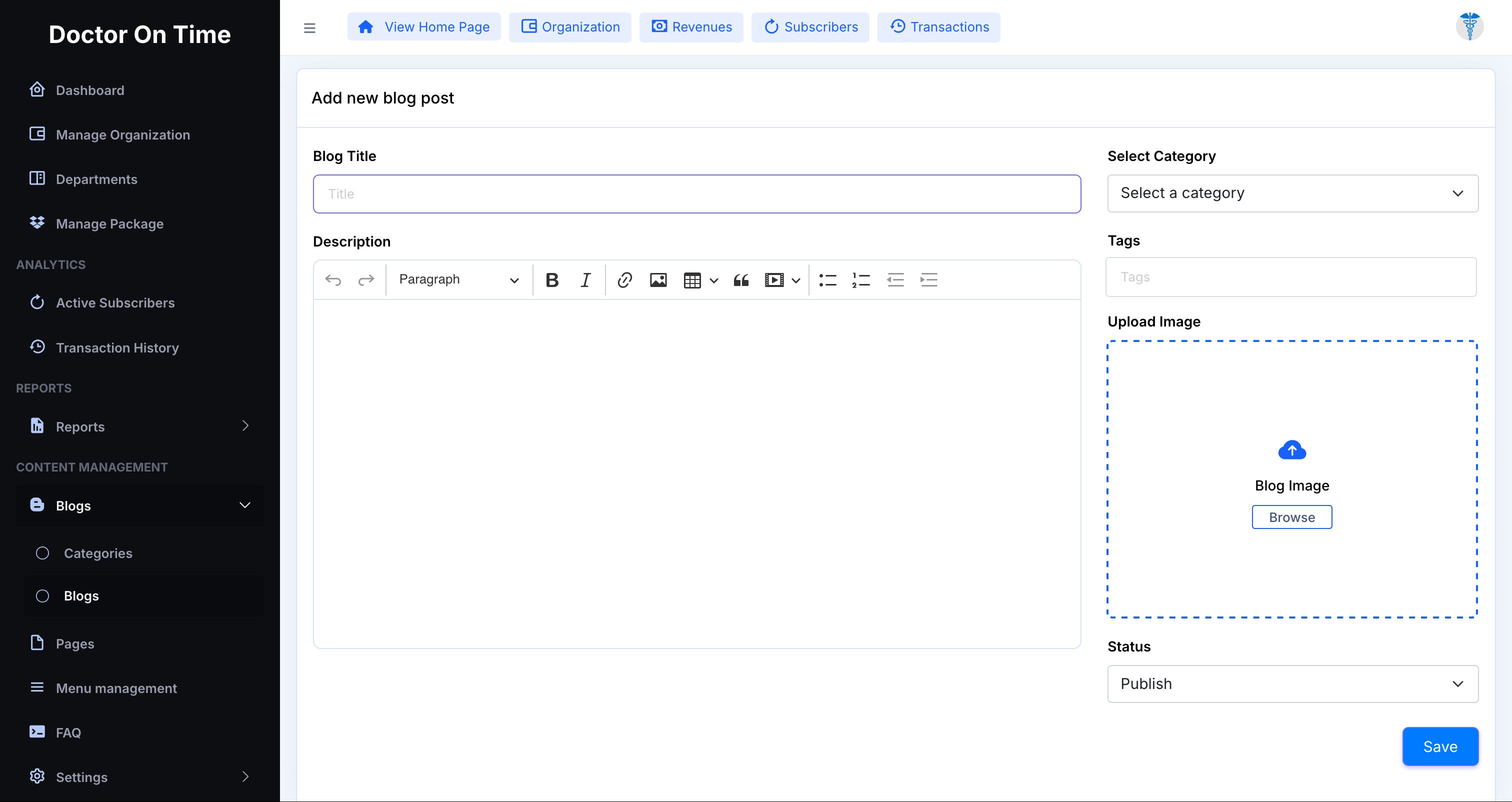Insert a table using the table icon
Viewport: 1512px width, 802px height.
pyautogui.click(x=692, y=280)
